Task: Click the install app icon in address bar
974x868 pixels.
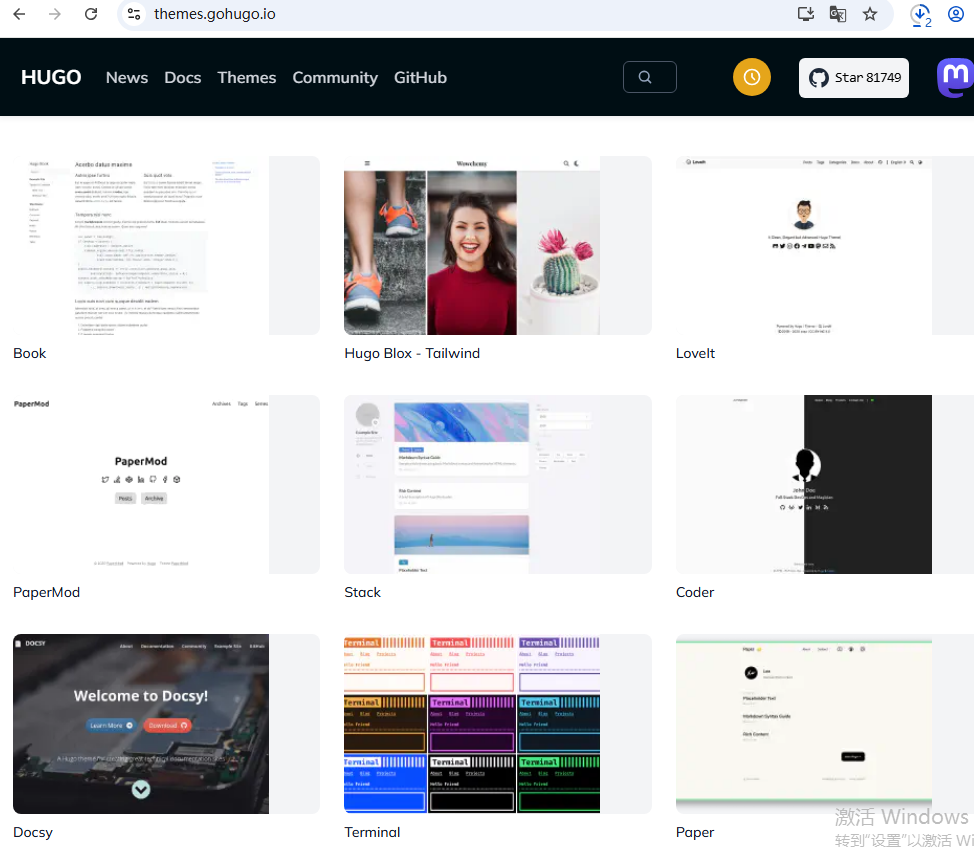Action: [806, 14]
